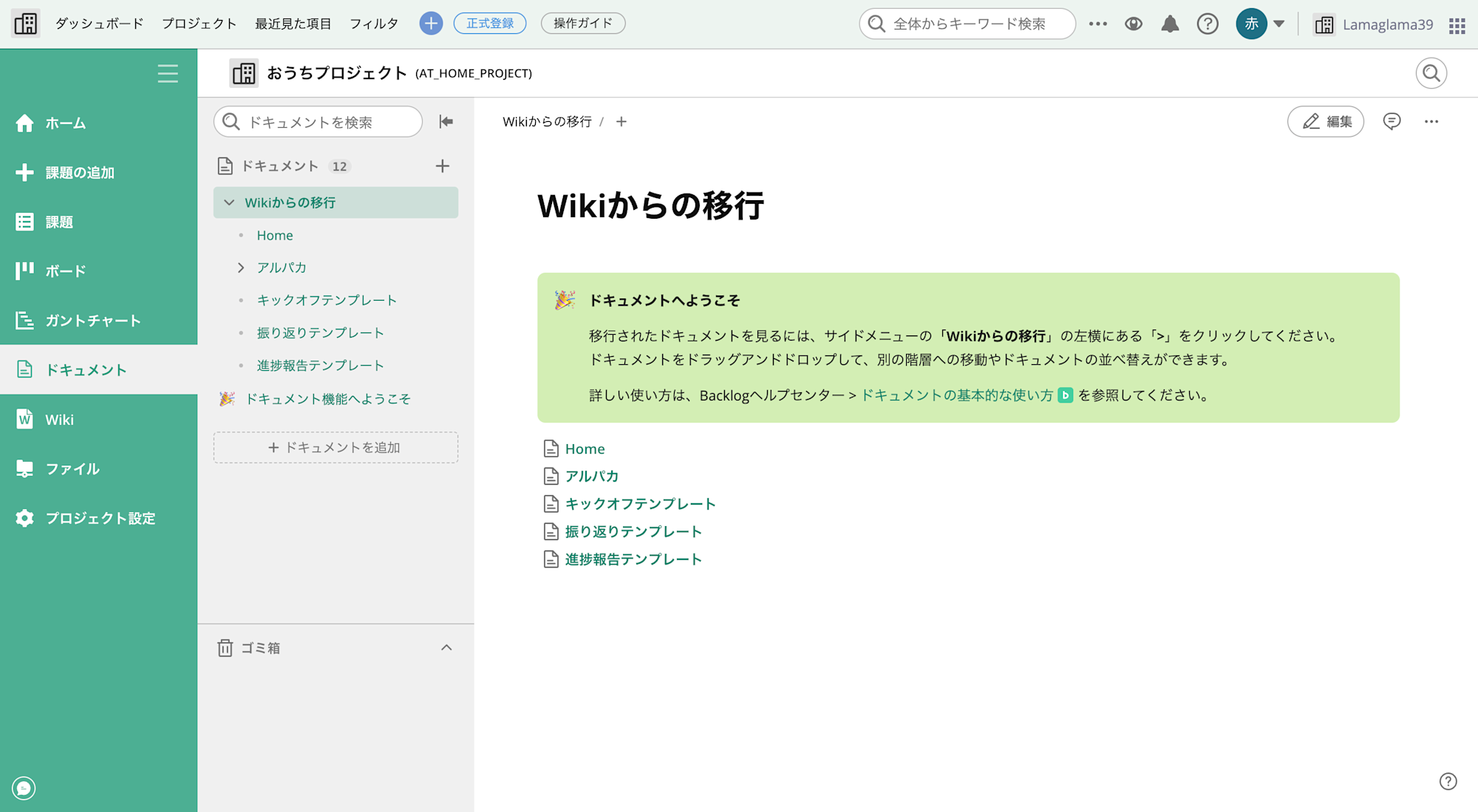
Task: Open the account dropdown arrow
Action: (x=1278, y=23)
